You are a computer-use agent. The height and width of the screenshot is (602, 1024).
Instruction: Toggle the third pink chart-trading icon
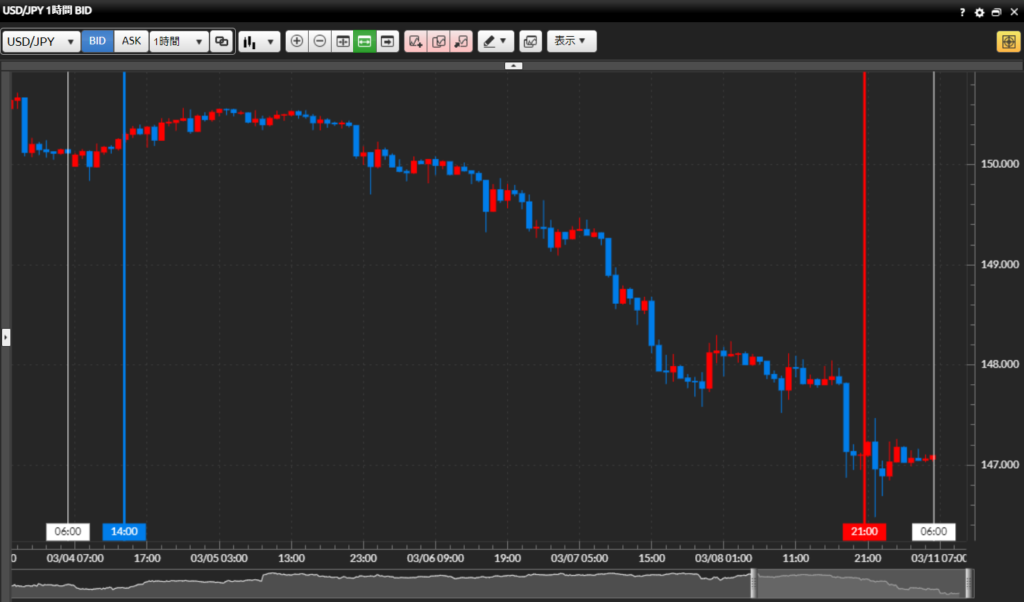point(461,42)
